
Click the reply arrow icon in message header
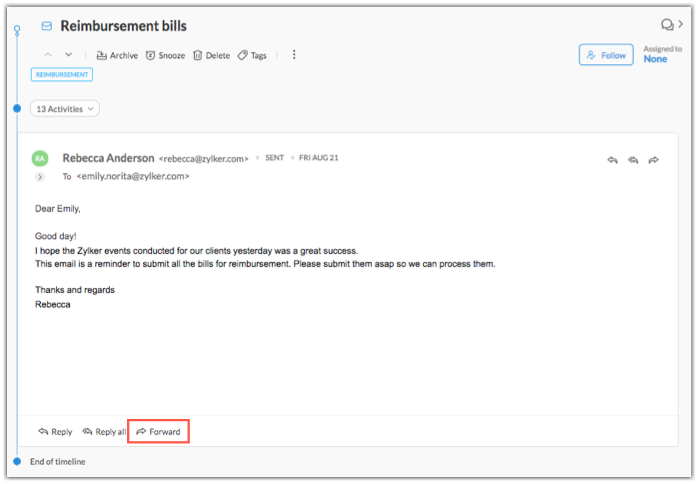coord(613,160)
